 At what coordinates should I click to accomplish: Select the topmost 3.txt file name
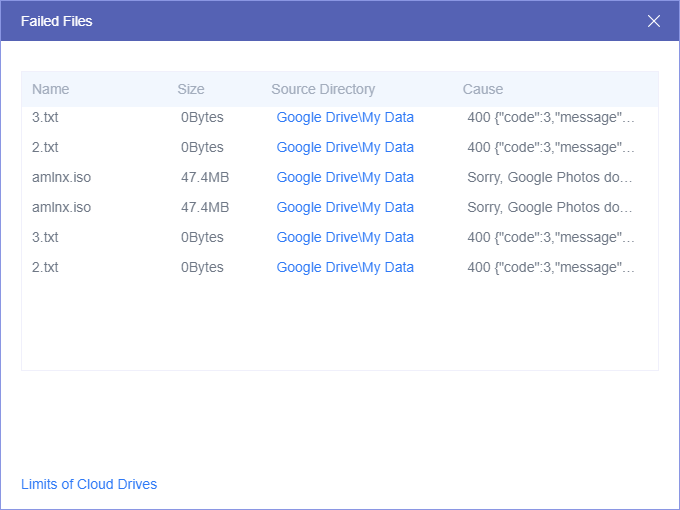coord(45,117)
